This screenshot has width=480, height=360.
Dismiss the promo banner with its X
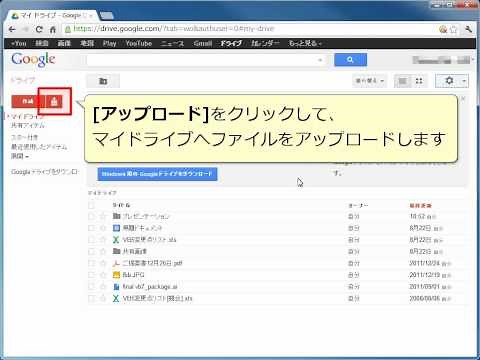point(463,99)
